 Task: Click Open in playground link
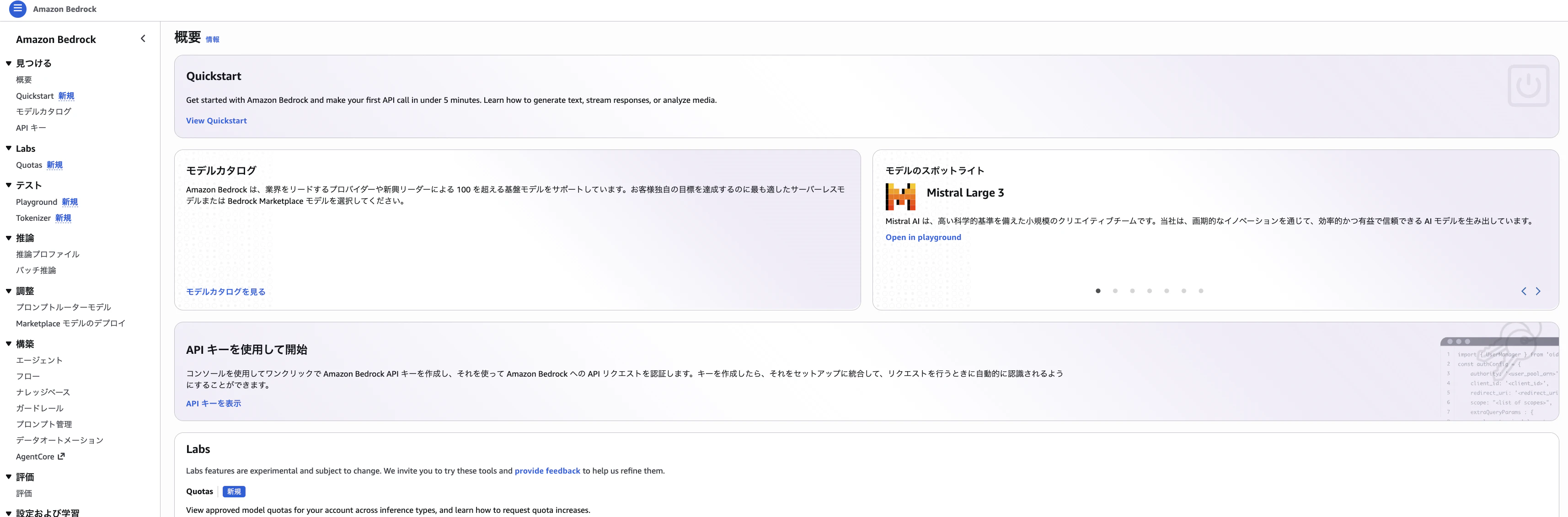point(923,237)
